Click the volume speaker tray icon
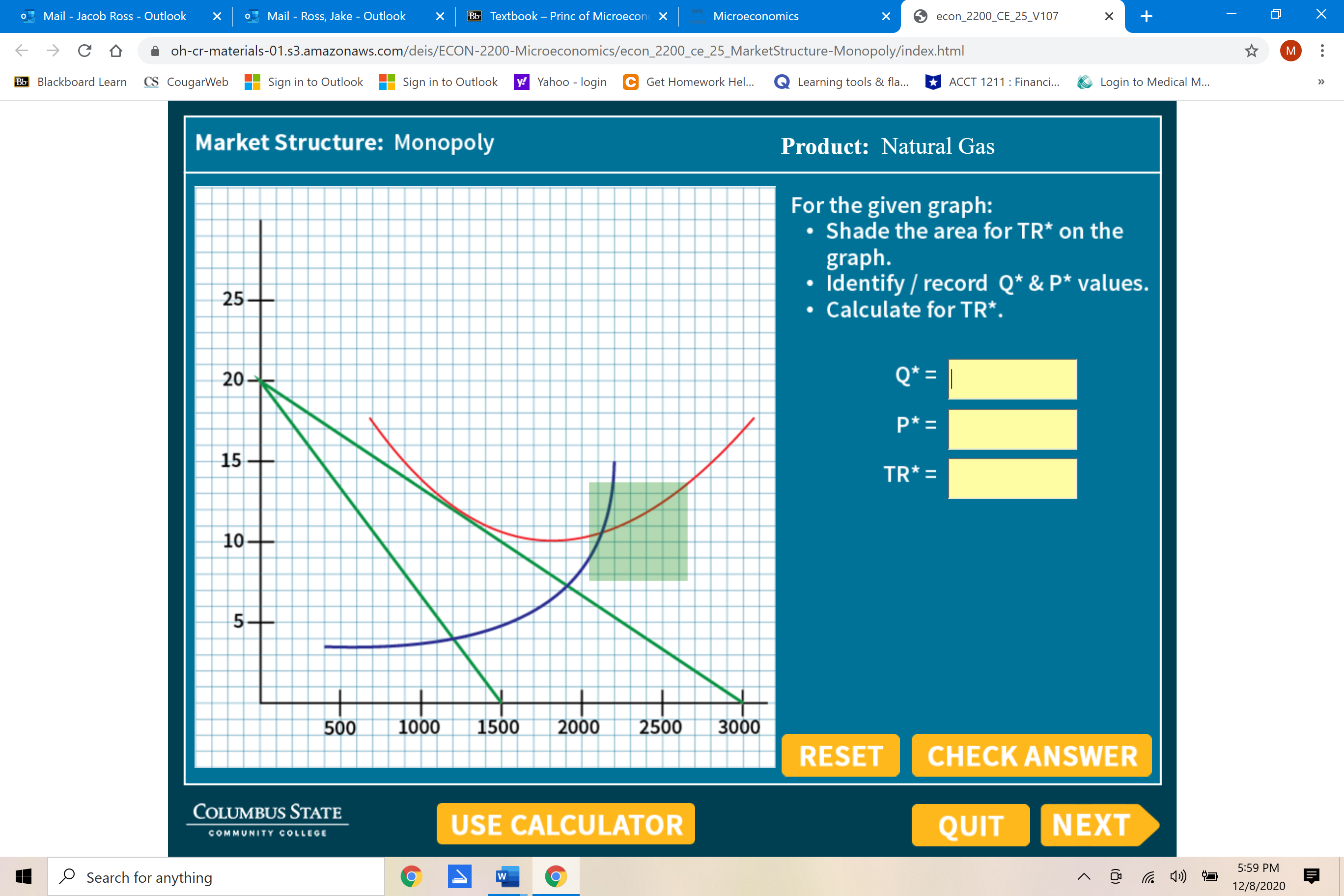This screenshot has width=1344, height=896. pyautogui.click(x=1177, y=876)
